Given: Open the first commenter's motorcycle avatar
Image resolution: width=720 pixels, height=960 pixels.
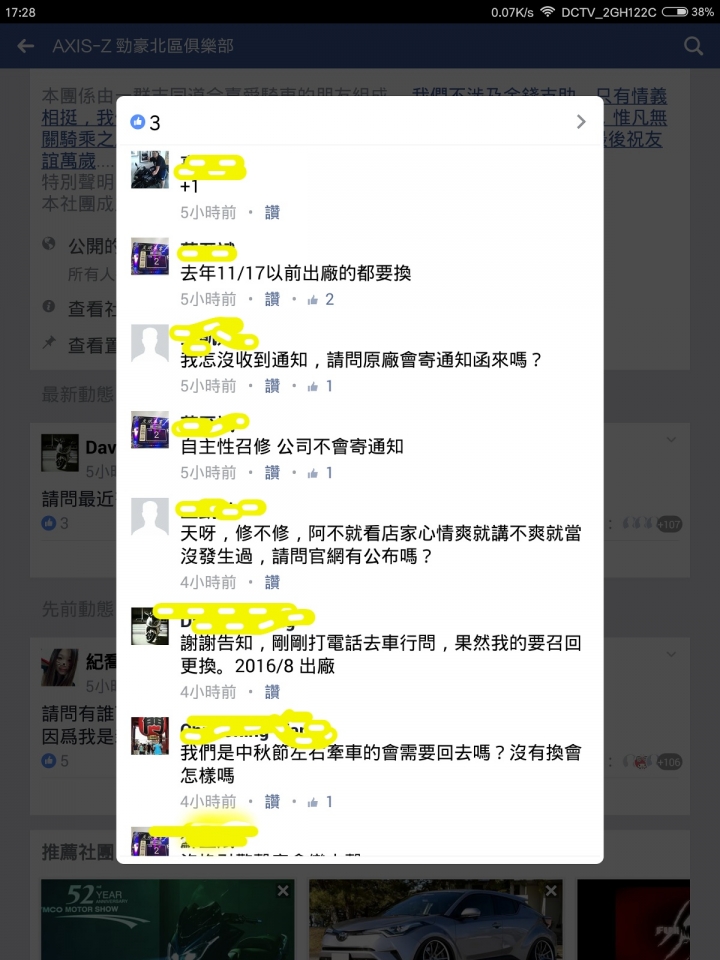Looking at the screenshot, I should [149, 170].
